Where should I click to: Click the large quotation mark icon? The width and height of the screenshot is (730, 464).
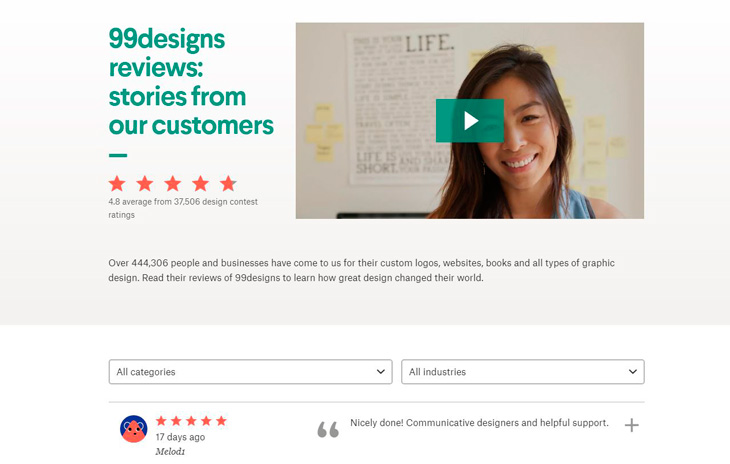tap(328, 429)
